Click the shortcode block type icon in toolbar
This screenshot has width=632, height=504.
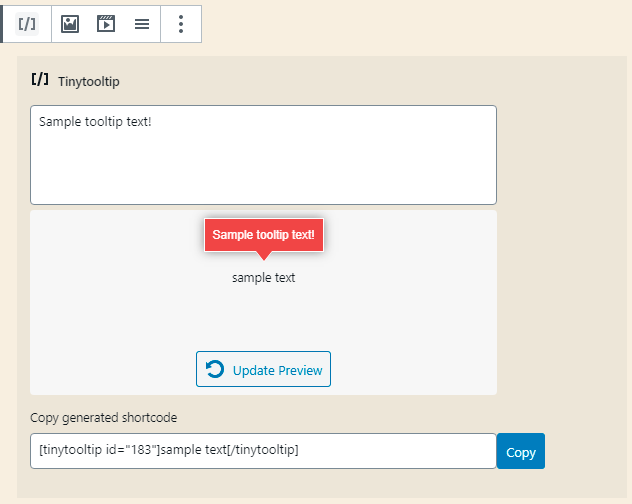click(x=27, y=24)
